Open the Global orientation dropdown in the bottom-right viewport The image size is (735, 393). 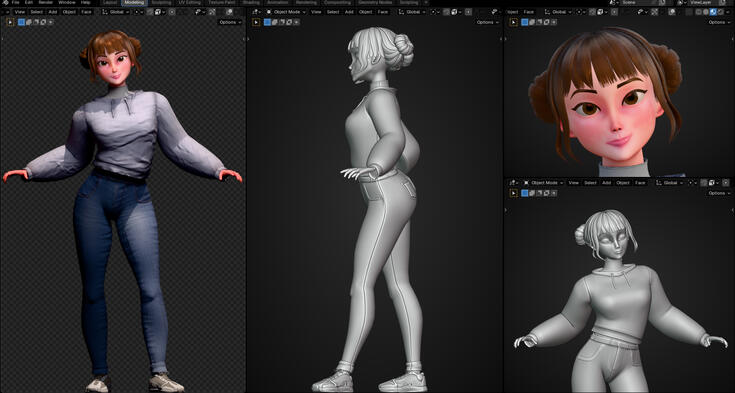coord(670,183)
